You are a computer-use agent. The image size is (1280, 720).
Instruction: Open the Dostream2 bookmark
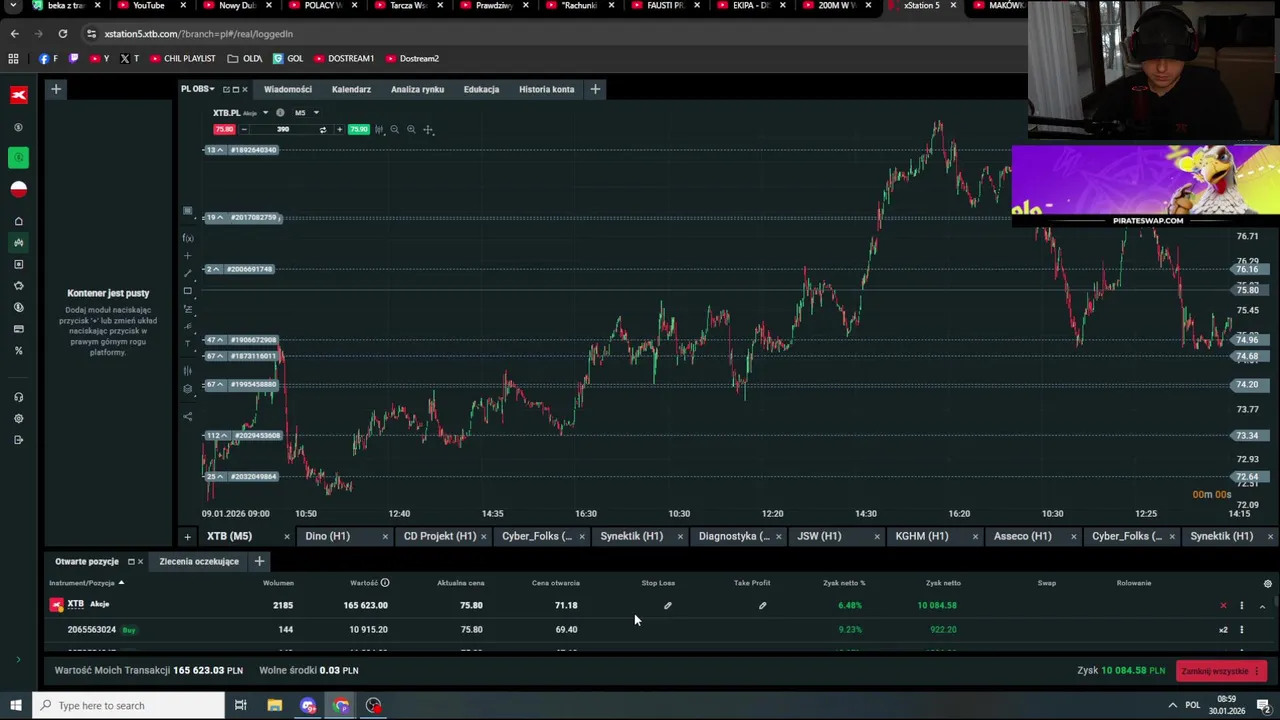tap(412, 58)
